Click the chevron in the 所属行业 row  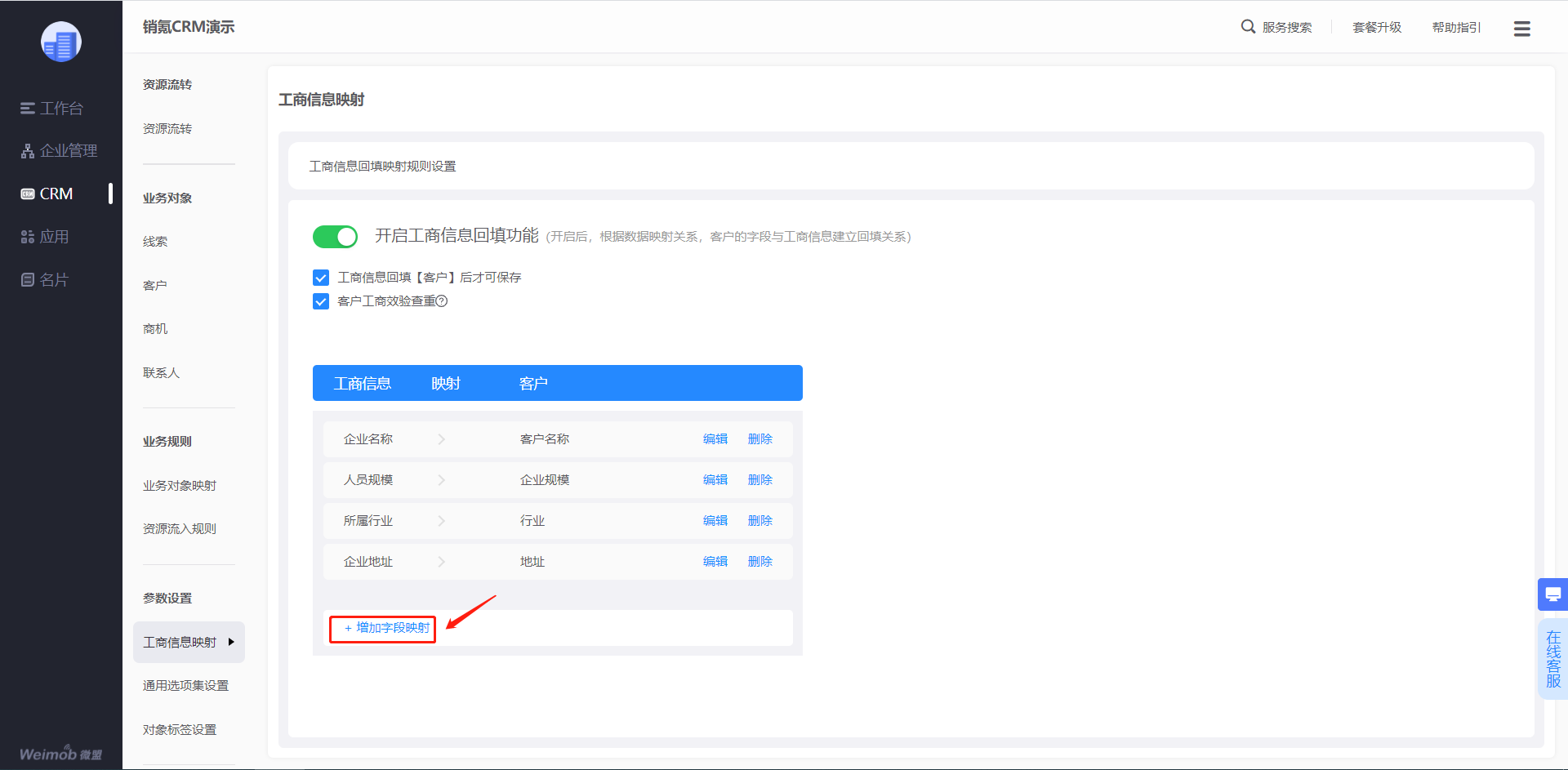[441, 521]
